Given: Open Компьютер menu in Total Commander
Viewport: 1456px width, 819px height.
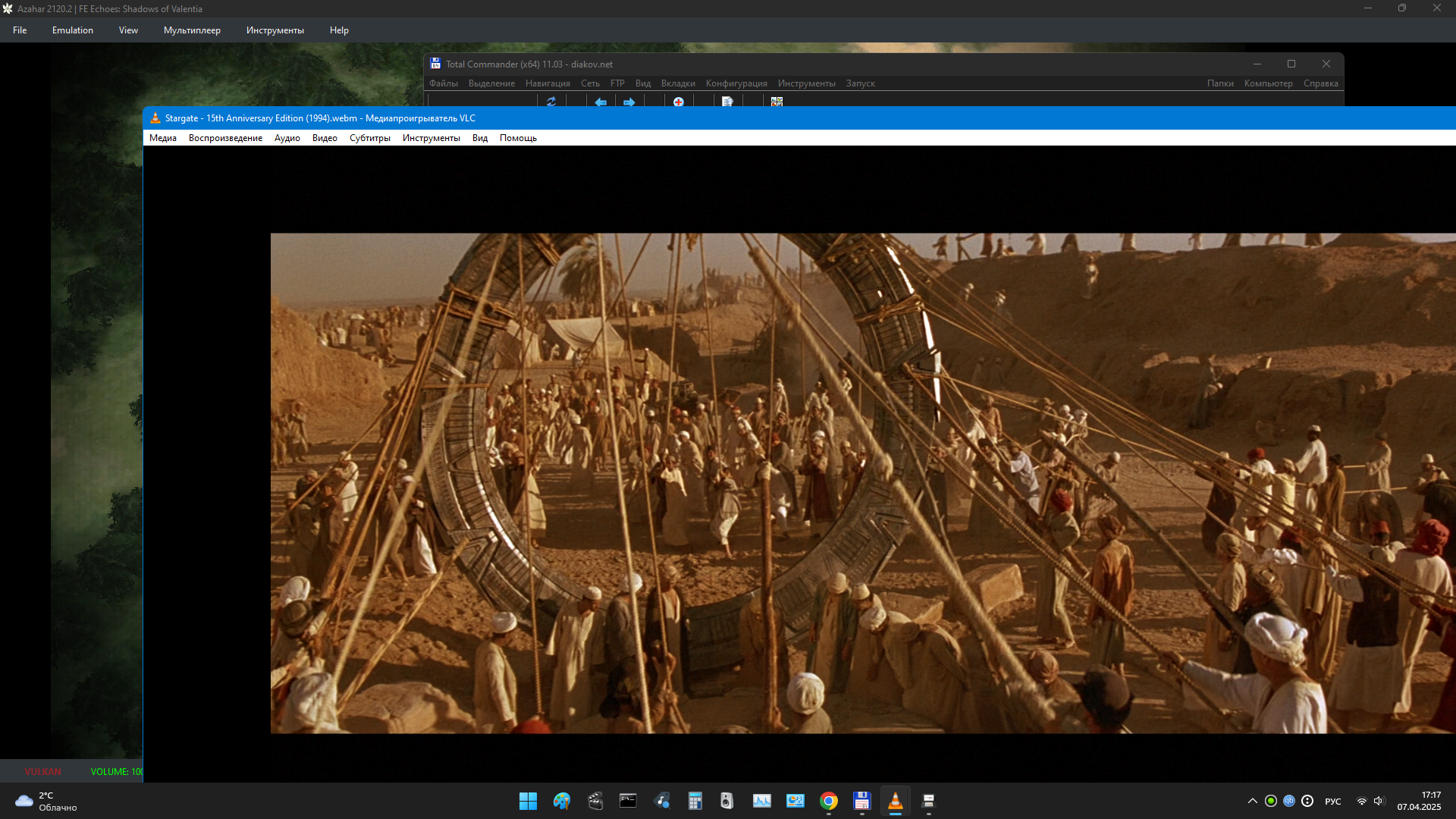Looking at the screenshot, I should tap(1268, 83).
